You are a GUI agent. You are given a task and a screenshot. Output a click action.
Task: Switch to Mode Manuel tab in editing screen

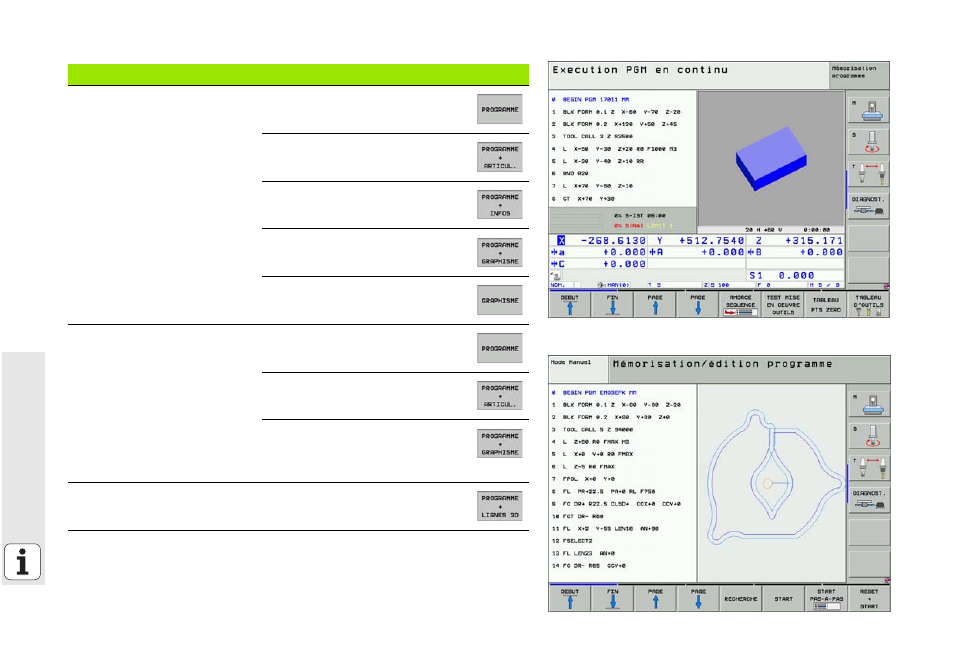[577, 367]
